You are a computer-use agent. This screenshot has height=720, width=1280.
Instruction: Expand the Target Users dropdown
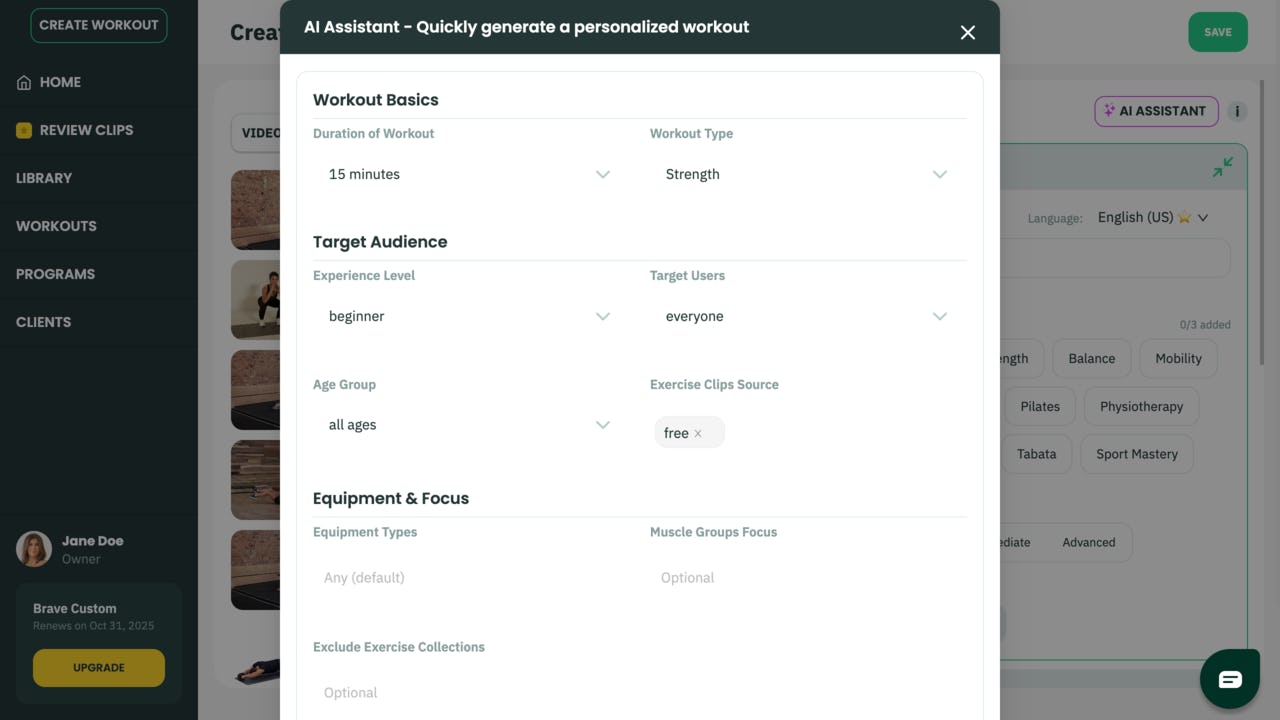(804, 316)
